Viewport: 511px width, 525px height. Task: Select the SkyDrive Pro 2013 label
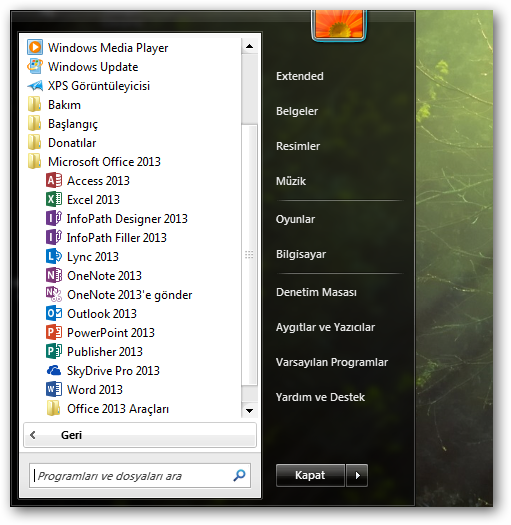(113, 371)
